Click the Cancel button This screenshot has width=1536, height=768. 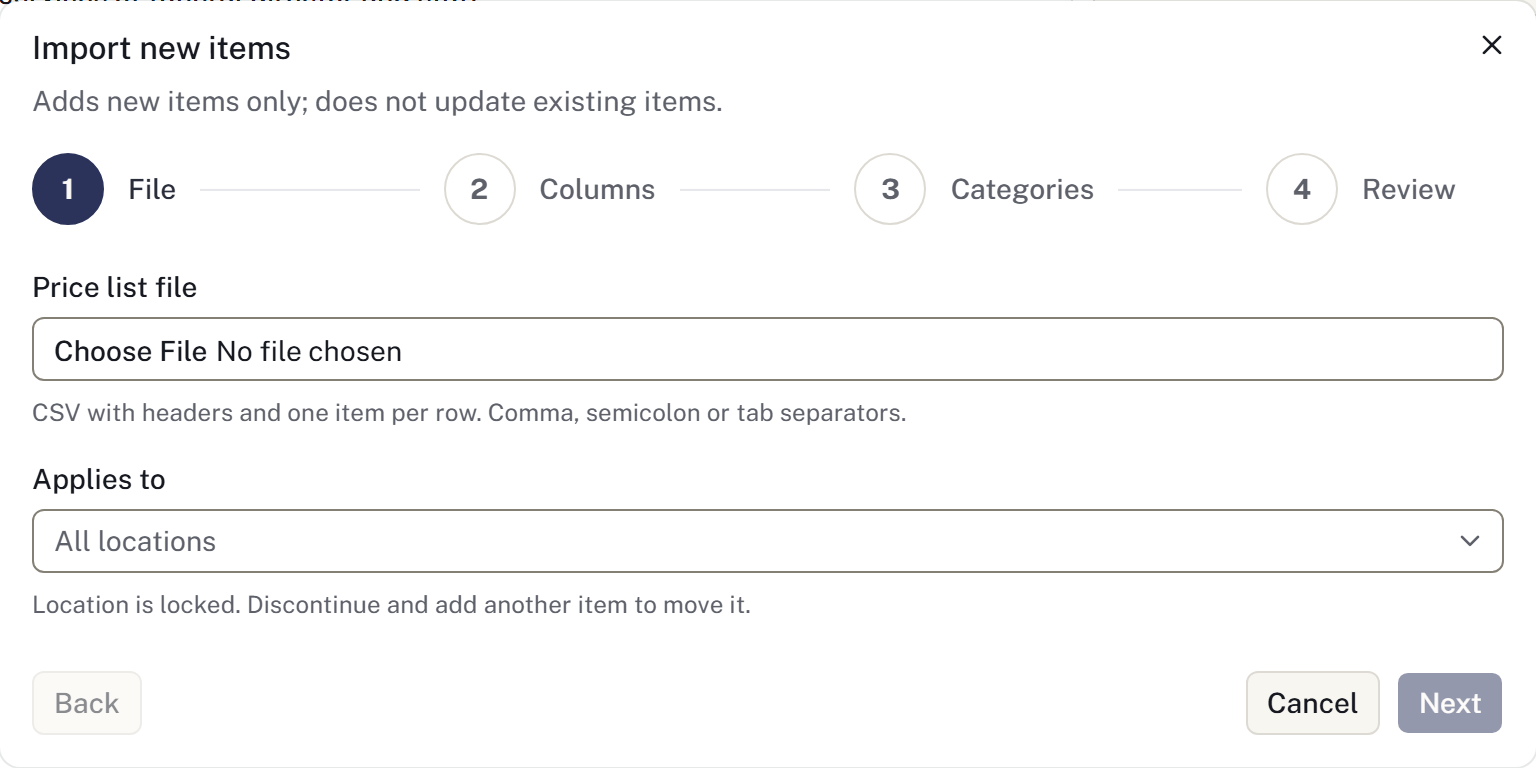(x=1312, y=703)
